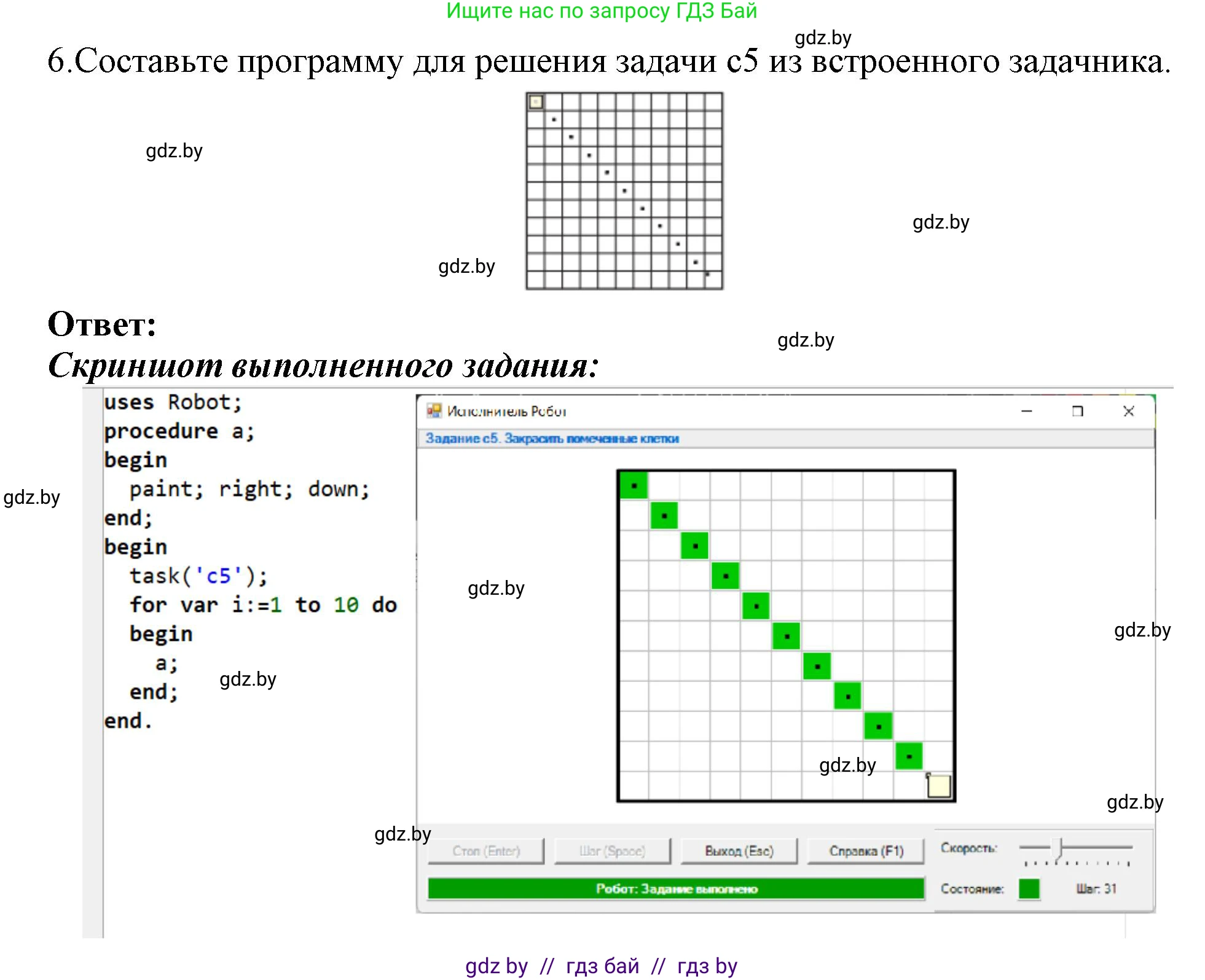This screenshot has height=980, width=1205.
Task: Click the code line 'task('c5');'
Action: click(198, 576)
